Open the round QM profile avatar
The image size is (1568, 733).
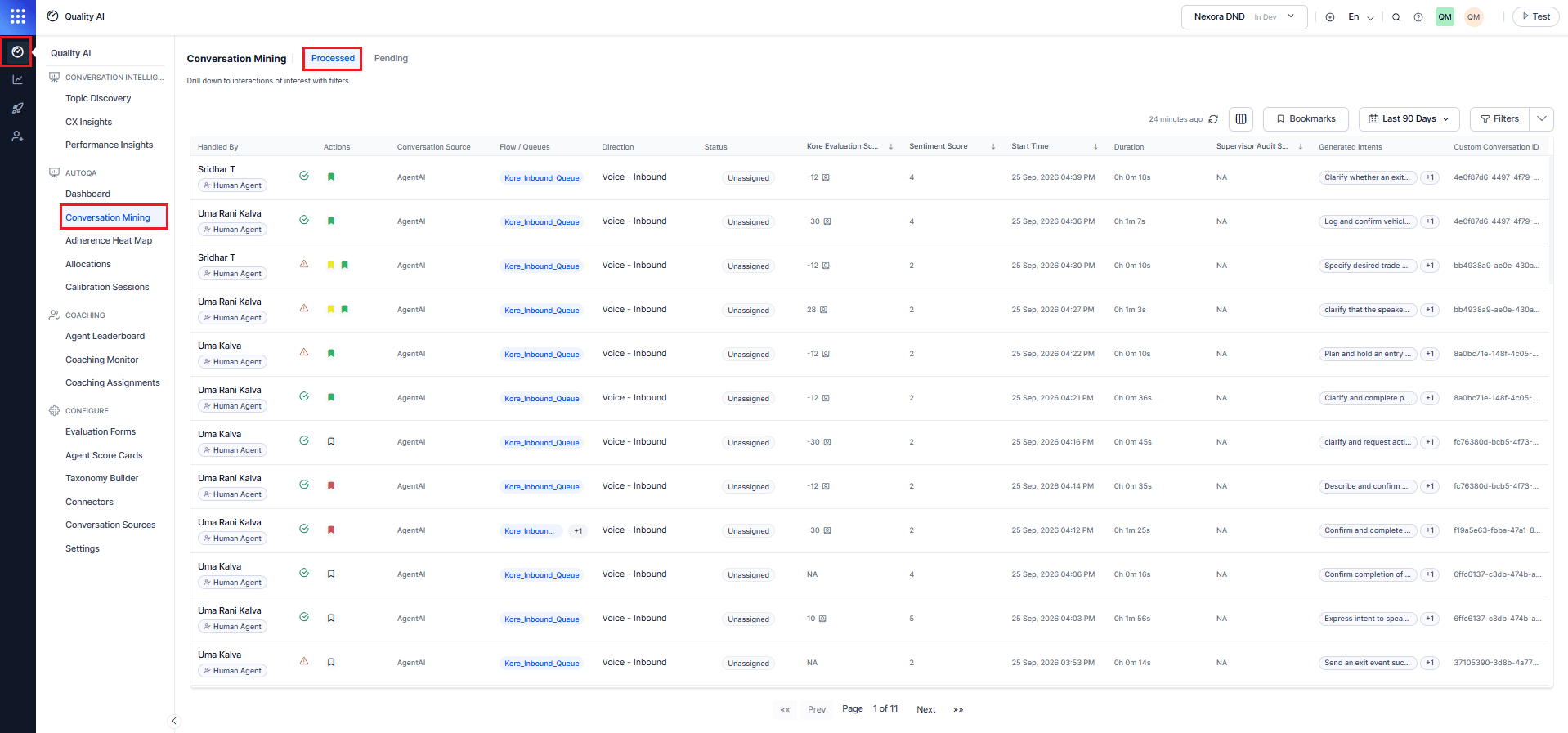(1474, 17)
